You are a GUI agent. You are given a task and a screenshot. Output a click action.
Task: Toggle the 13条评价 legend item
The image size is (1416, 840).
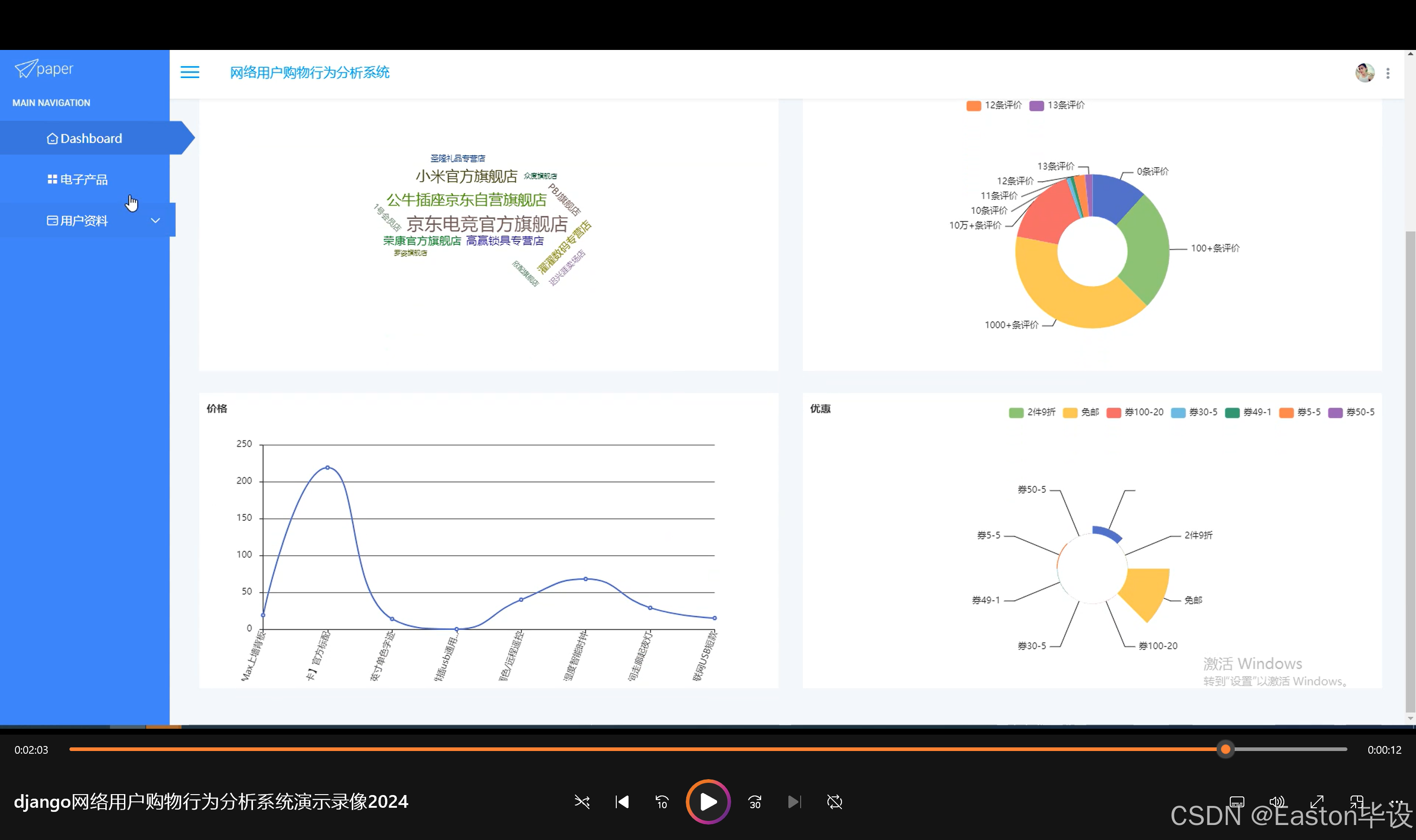pos(1056,105)
